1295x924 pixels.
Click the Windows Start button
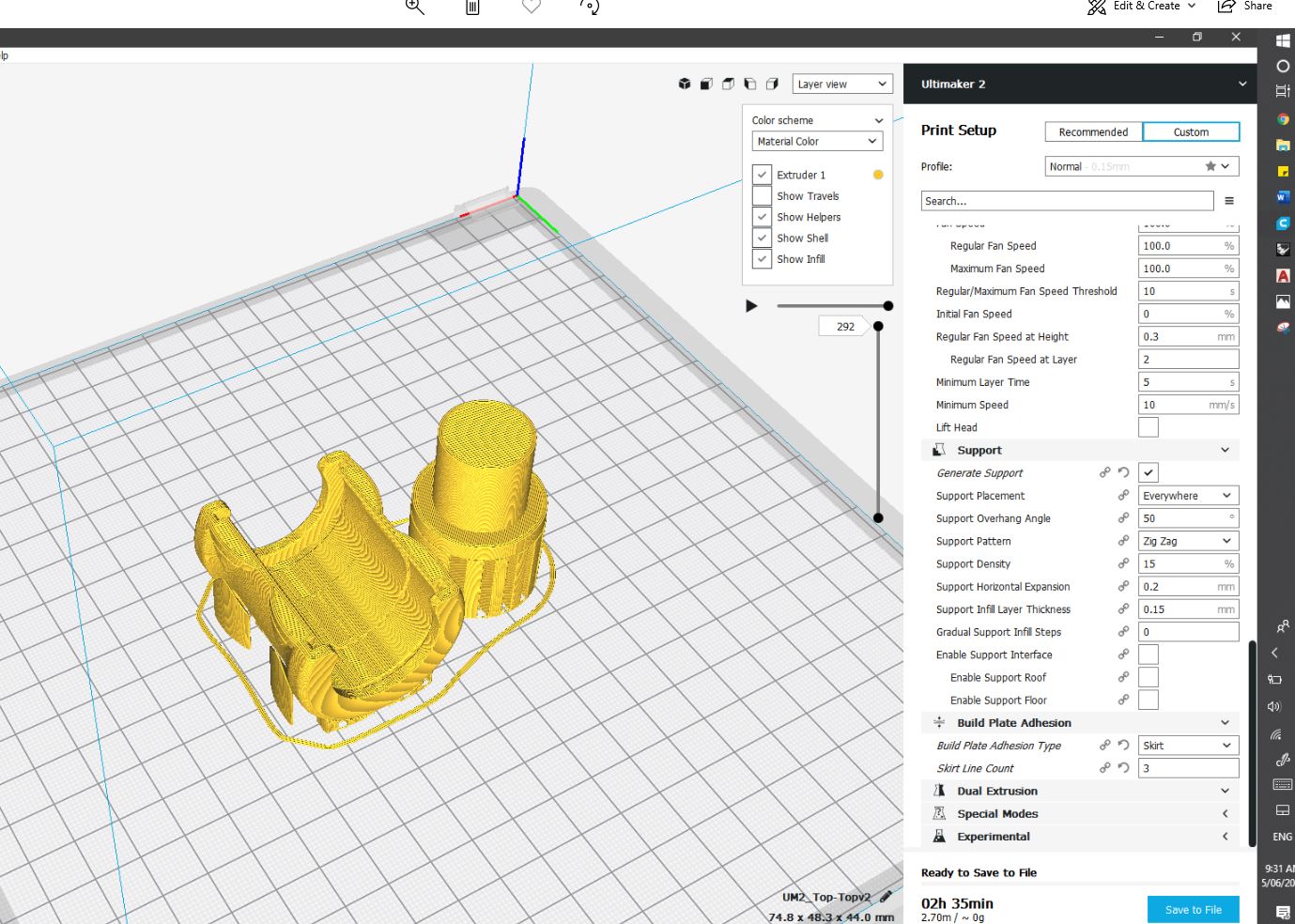[1283, 40]
